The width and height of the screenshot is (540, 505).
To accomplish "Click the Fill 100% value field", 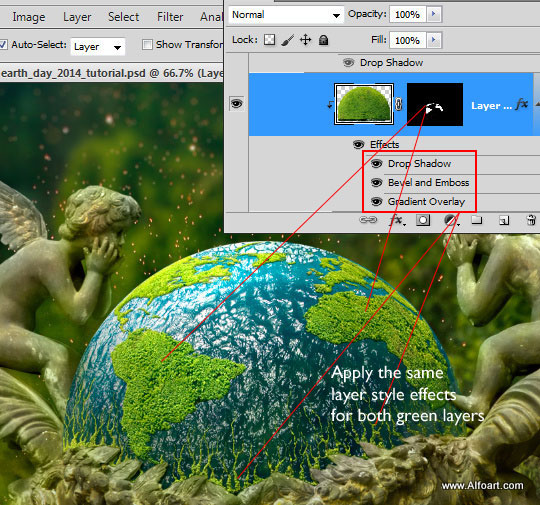I will 407,40.
